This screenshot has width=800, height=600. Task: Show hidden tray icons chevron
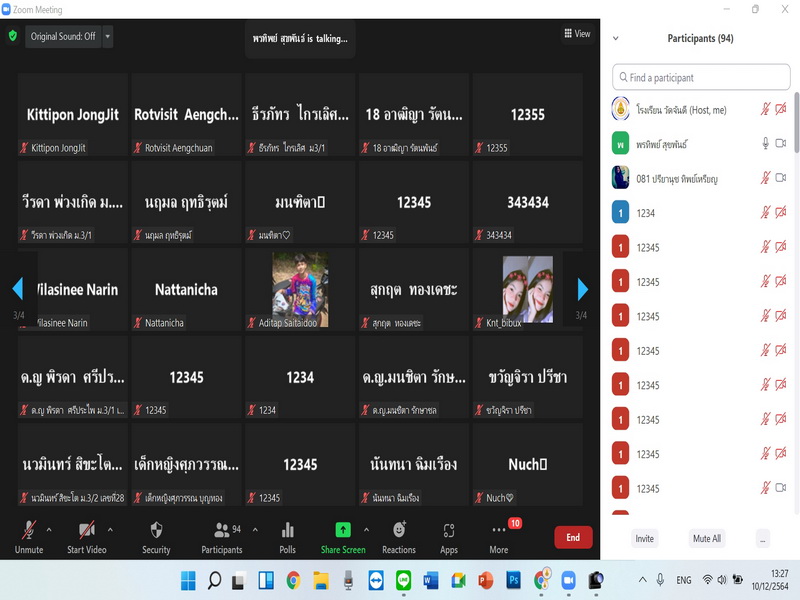643,580
